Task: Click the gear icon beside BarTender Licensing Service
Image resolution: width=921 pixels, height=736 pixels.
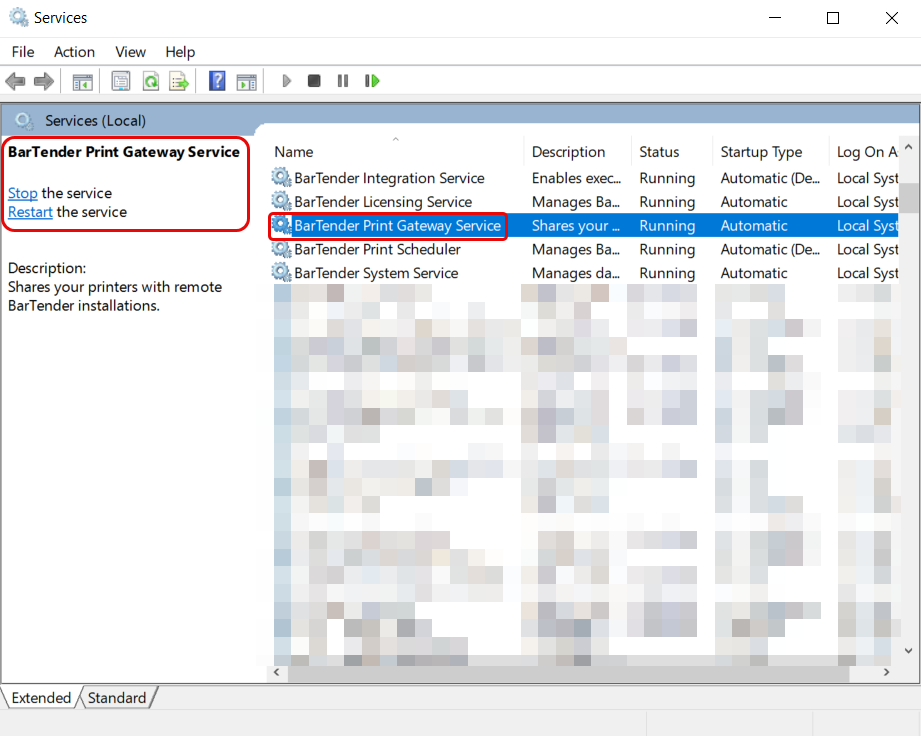Action: point(281,201)
